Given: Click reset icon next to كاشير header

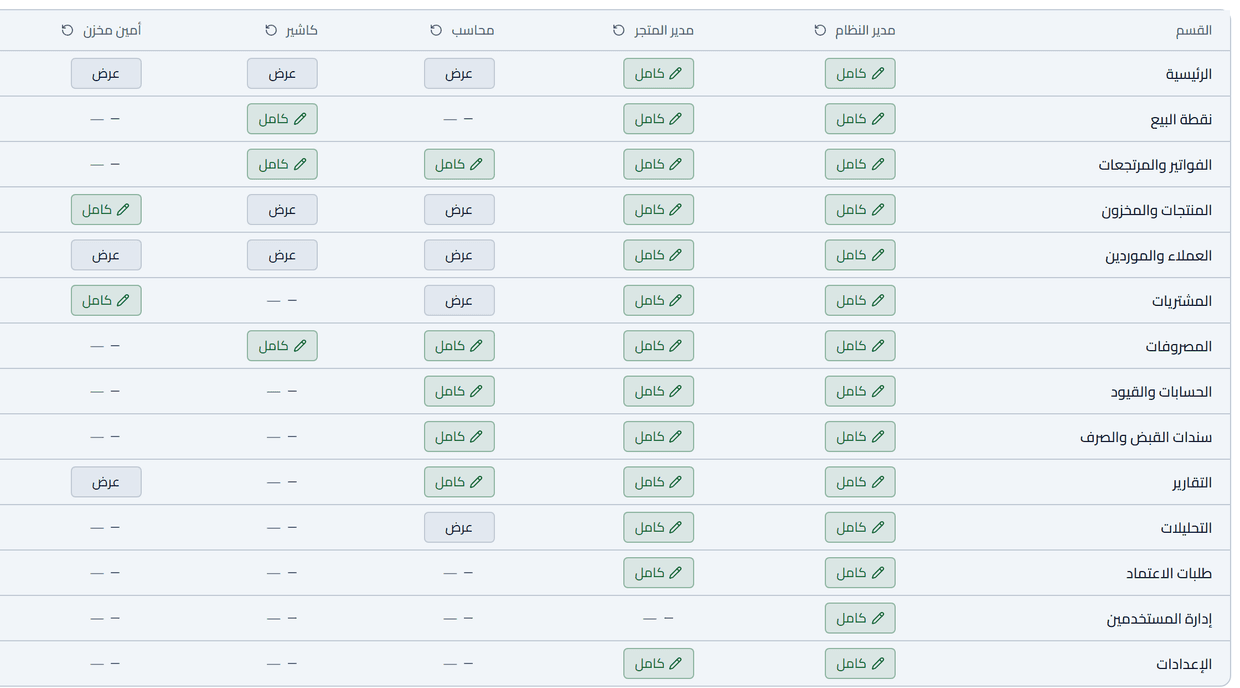Looking at the screenshot, I should [x=271, y=30].
